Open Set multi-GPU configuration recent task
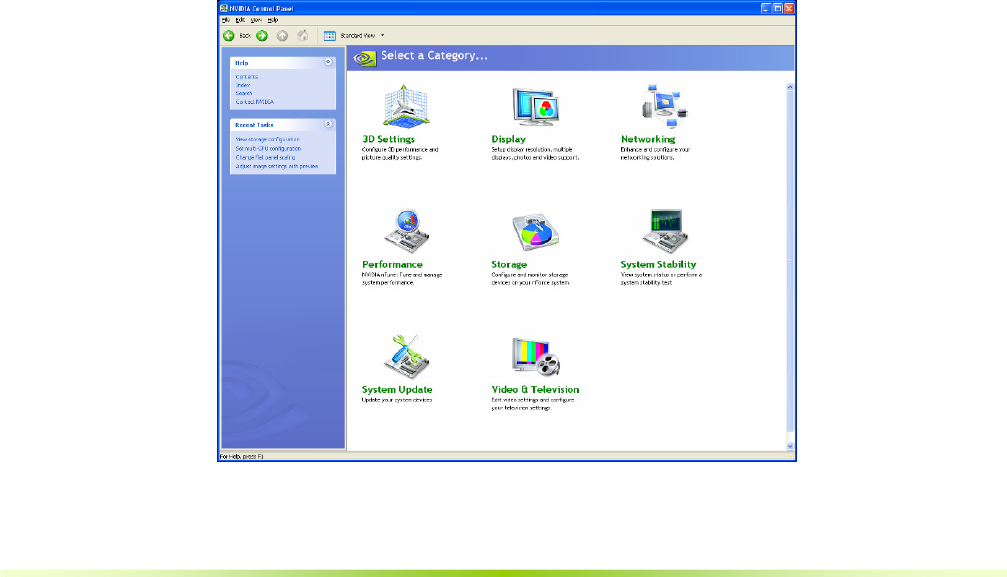 tap(268, 148)
